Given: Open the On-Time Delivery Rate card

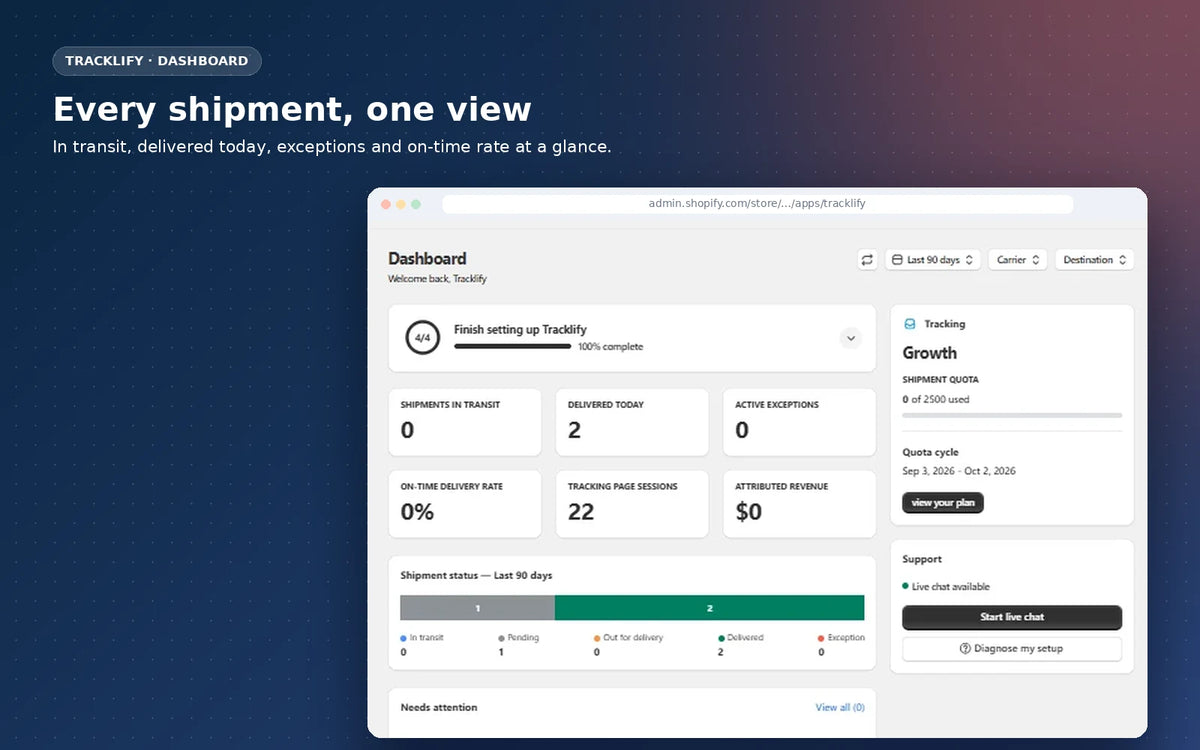Looking at the screenshot, I should tap(465, 504).
